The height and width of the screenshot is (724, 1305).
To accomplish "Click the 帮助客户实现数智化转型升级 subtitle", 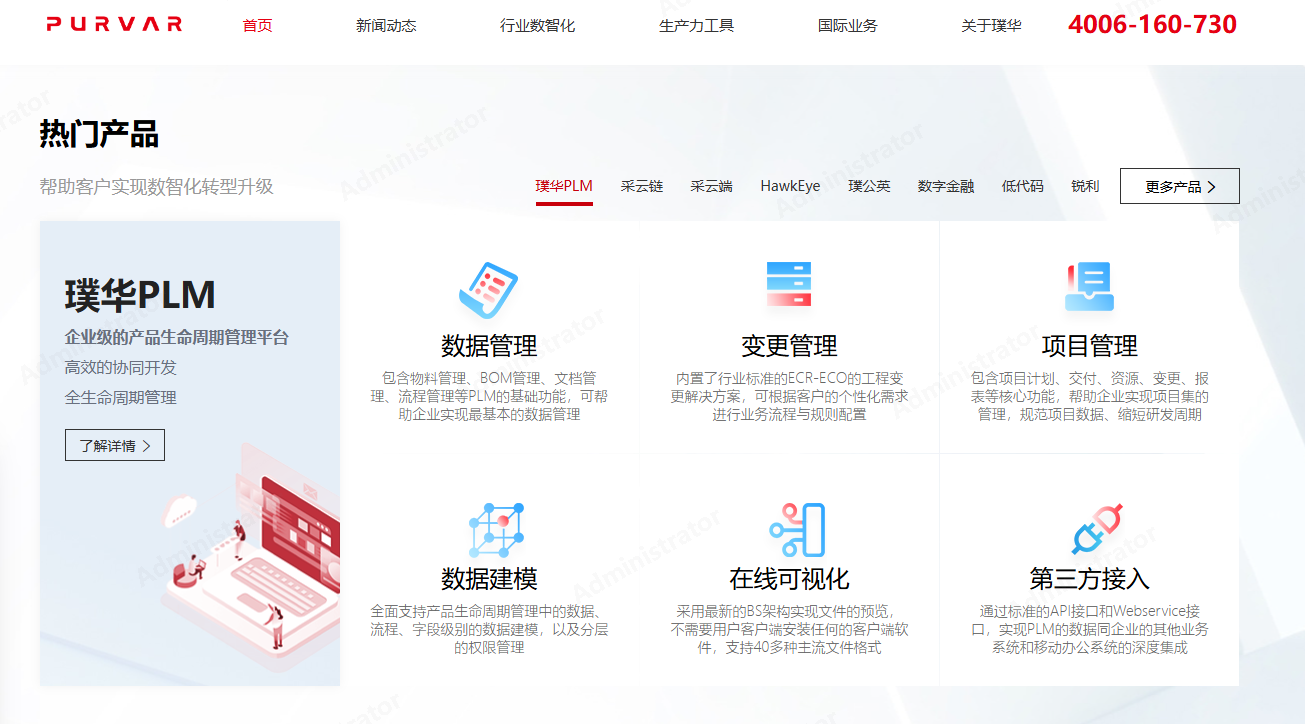I will pyautogui.click(x=156, y=187).
